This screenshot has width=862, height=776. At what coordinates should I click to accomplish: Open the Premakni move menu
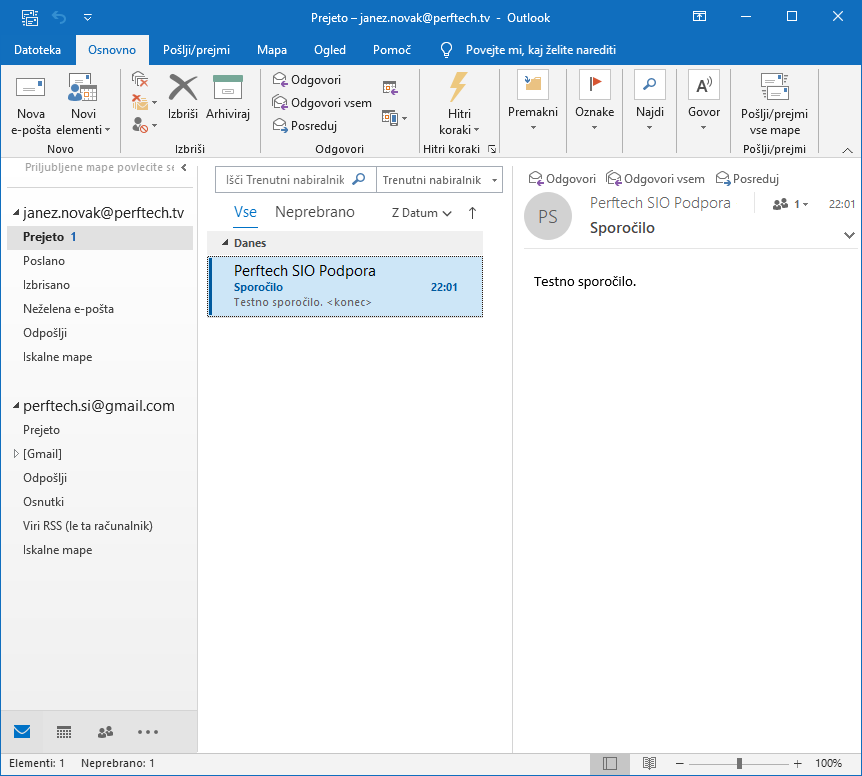533,102
